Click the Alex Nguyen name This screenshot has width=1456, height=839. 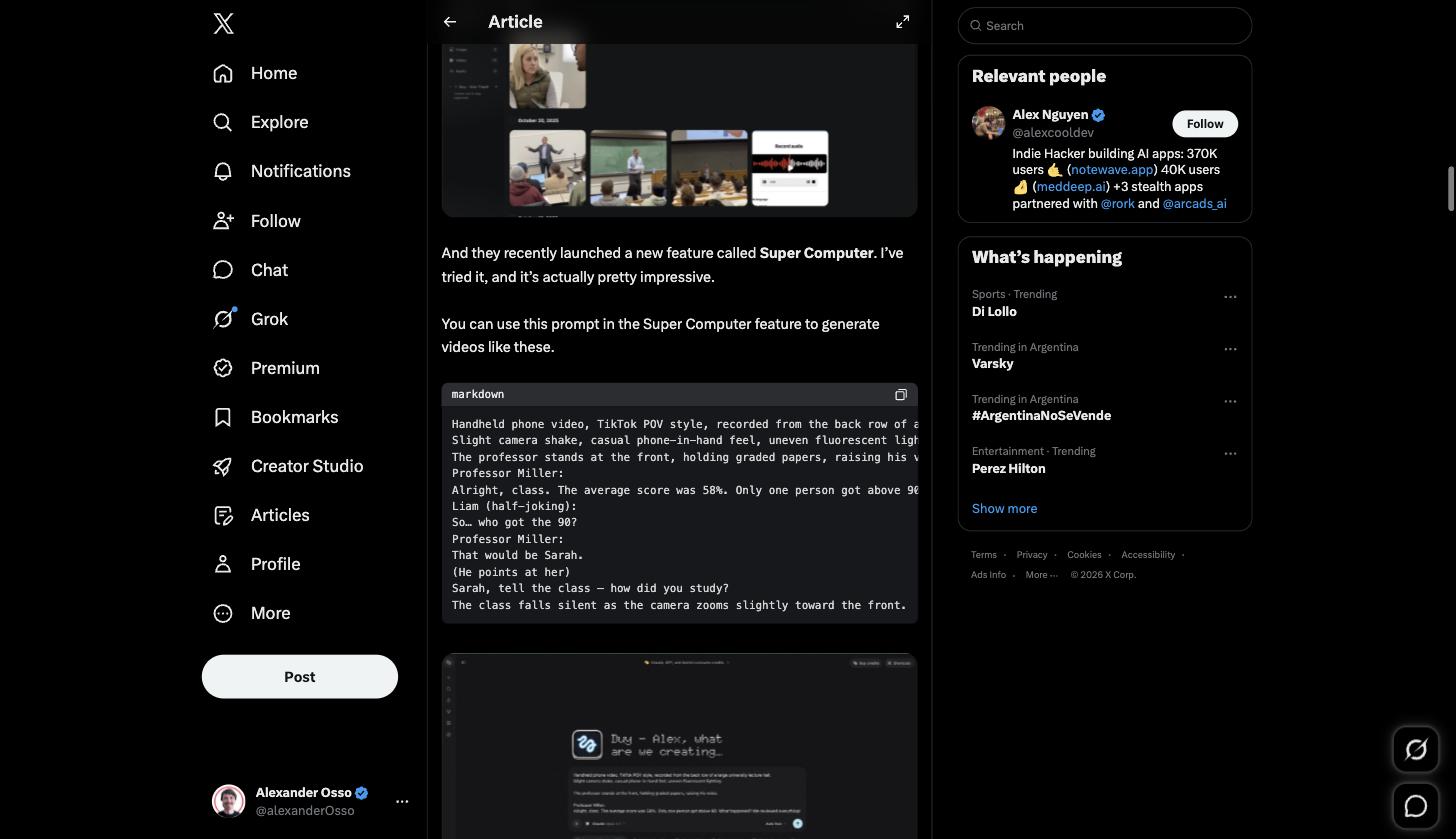tap(1050, 115)
